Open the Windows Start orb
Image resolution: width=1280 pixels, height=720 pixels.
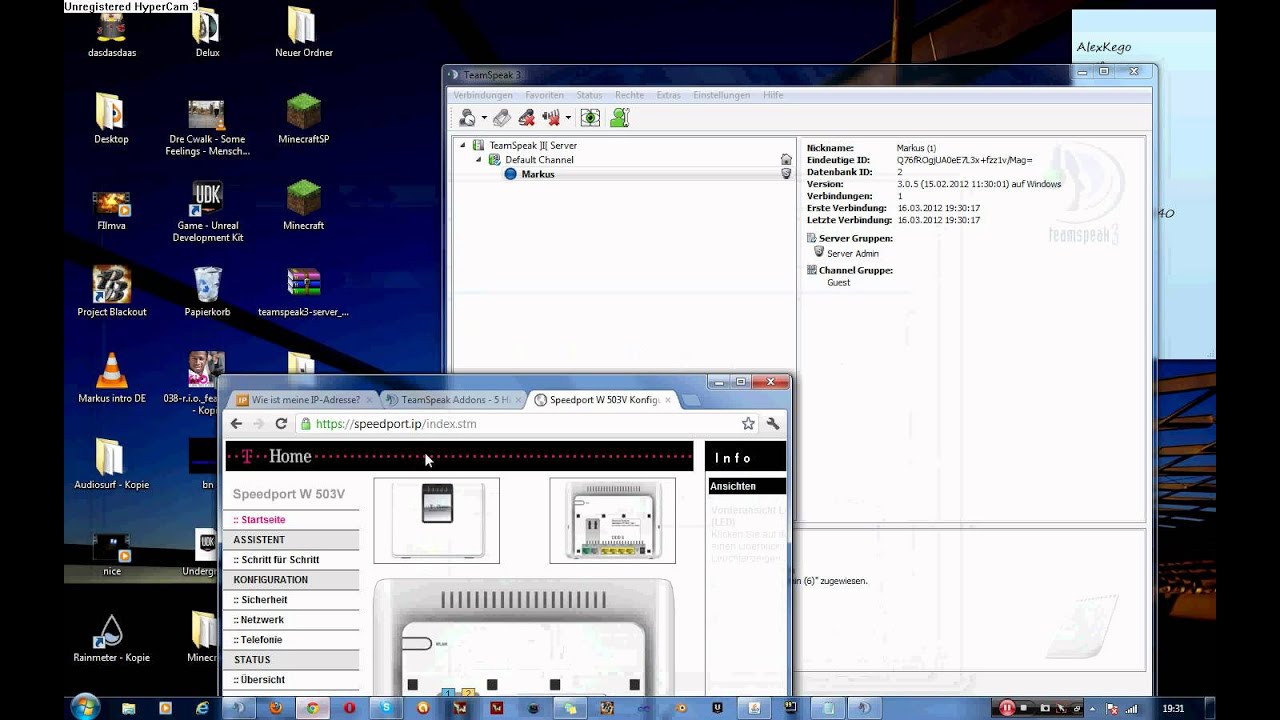click(x=85, y=707)
